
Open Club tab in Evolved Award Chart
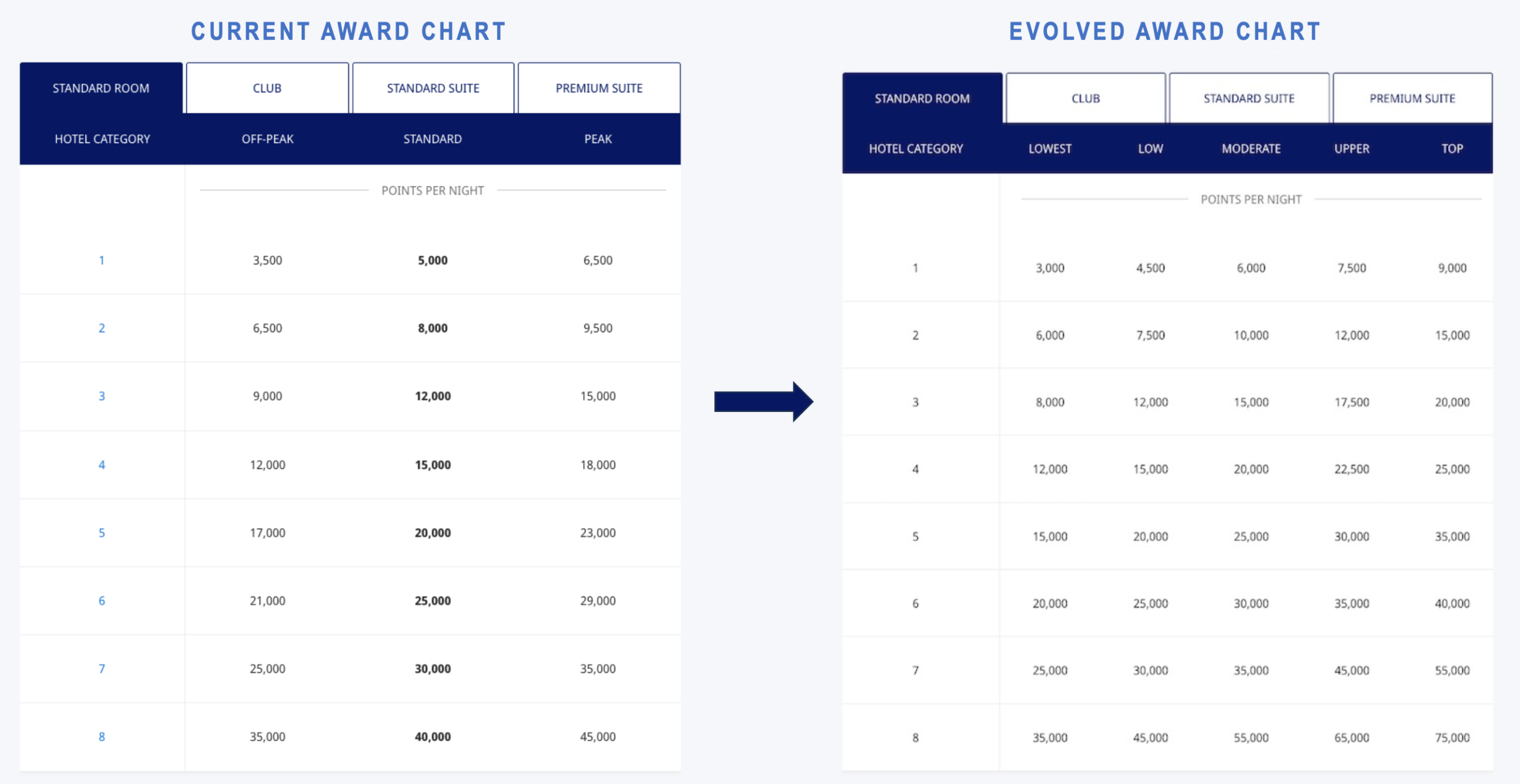1085,99
